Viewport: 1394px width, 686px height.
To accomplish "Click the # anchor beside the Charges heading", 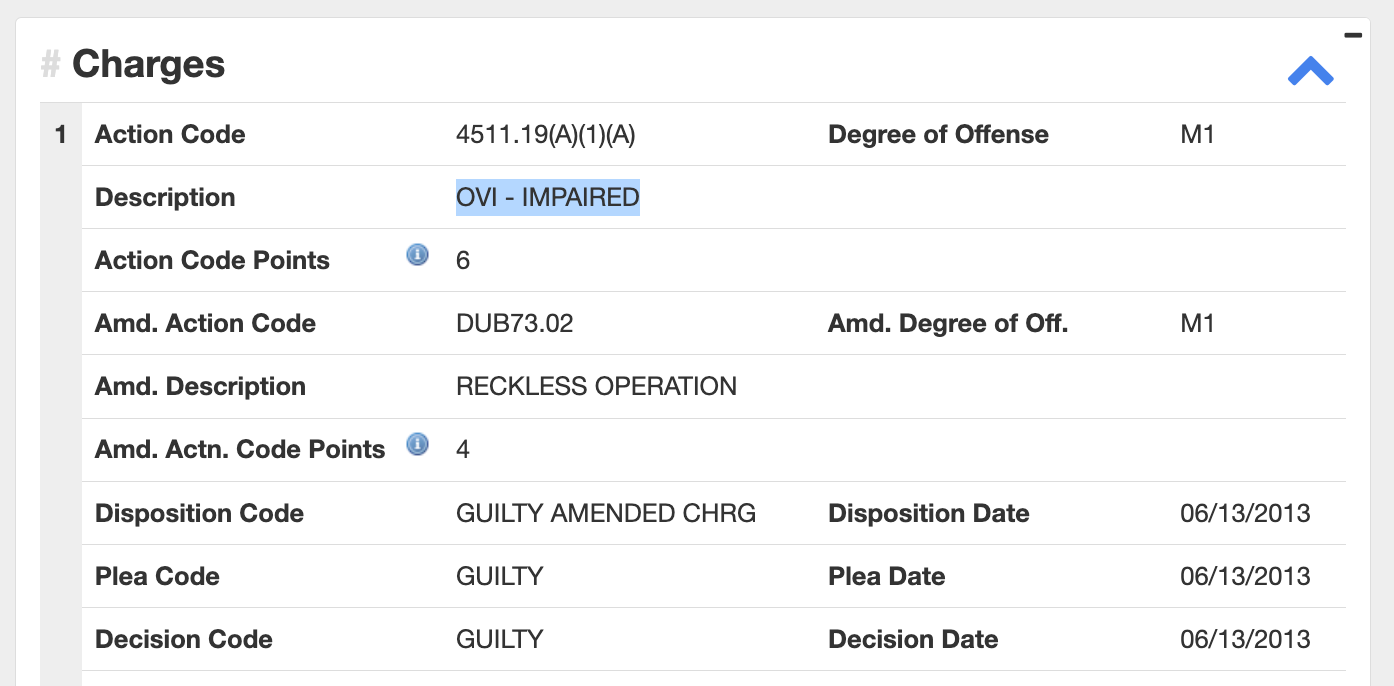I will click(47, 65).
